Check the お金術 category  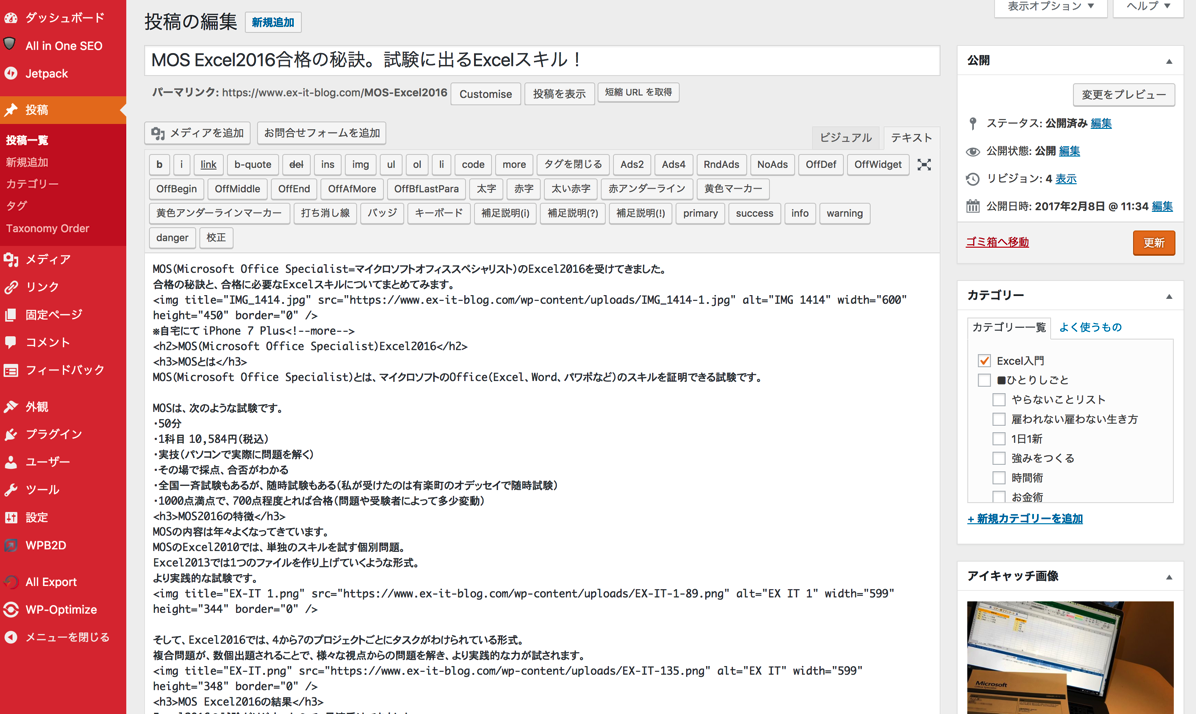[998, 497]
